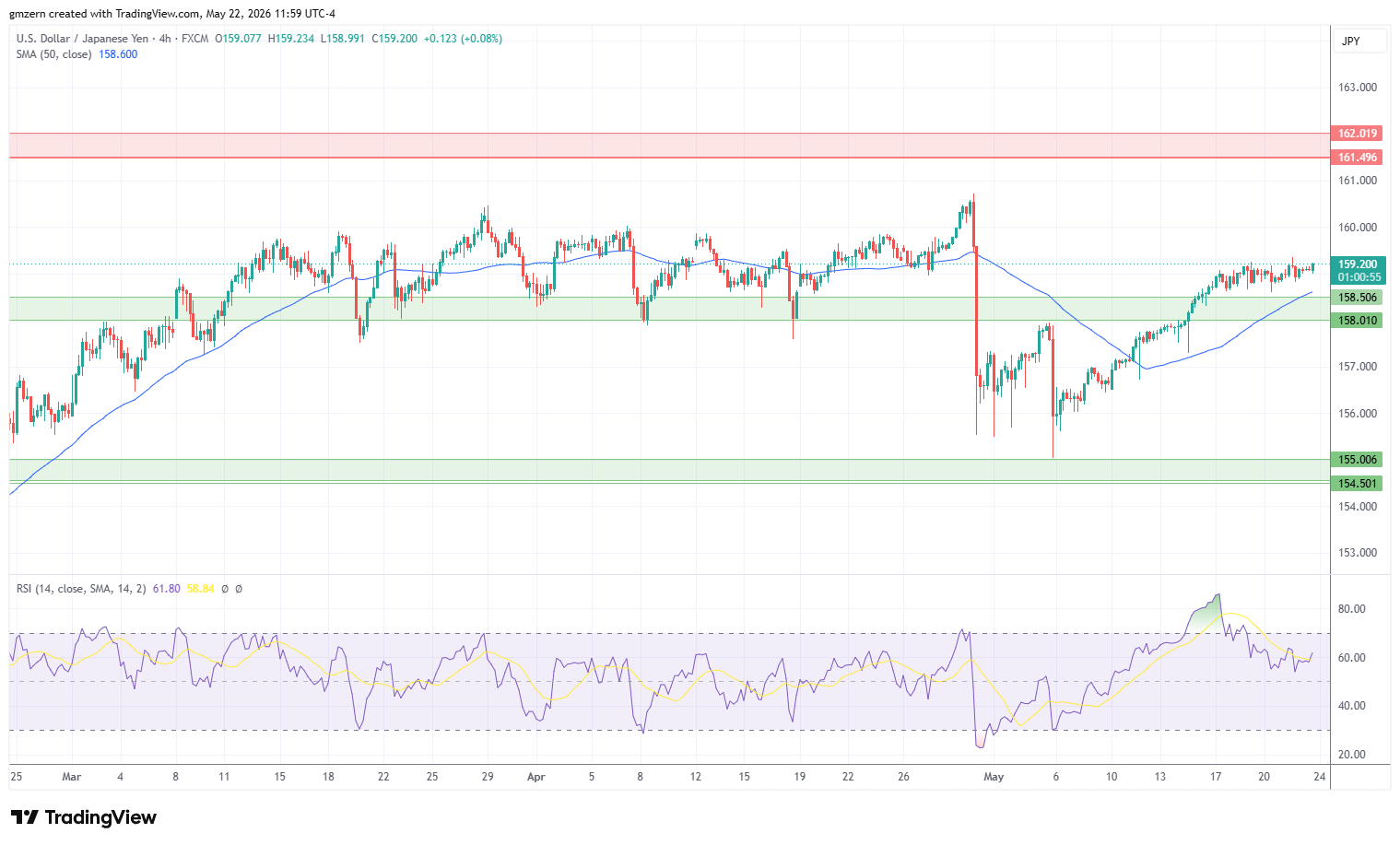
Task: Click the 153.000 price axis label
Action: pos(1357,553)
